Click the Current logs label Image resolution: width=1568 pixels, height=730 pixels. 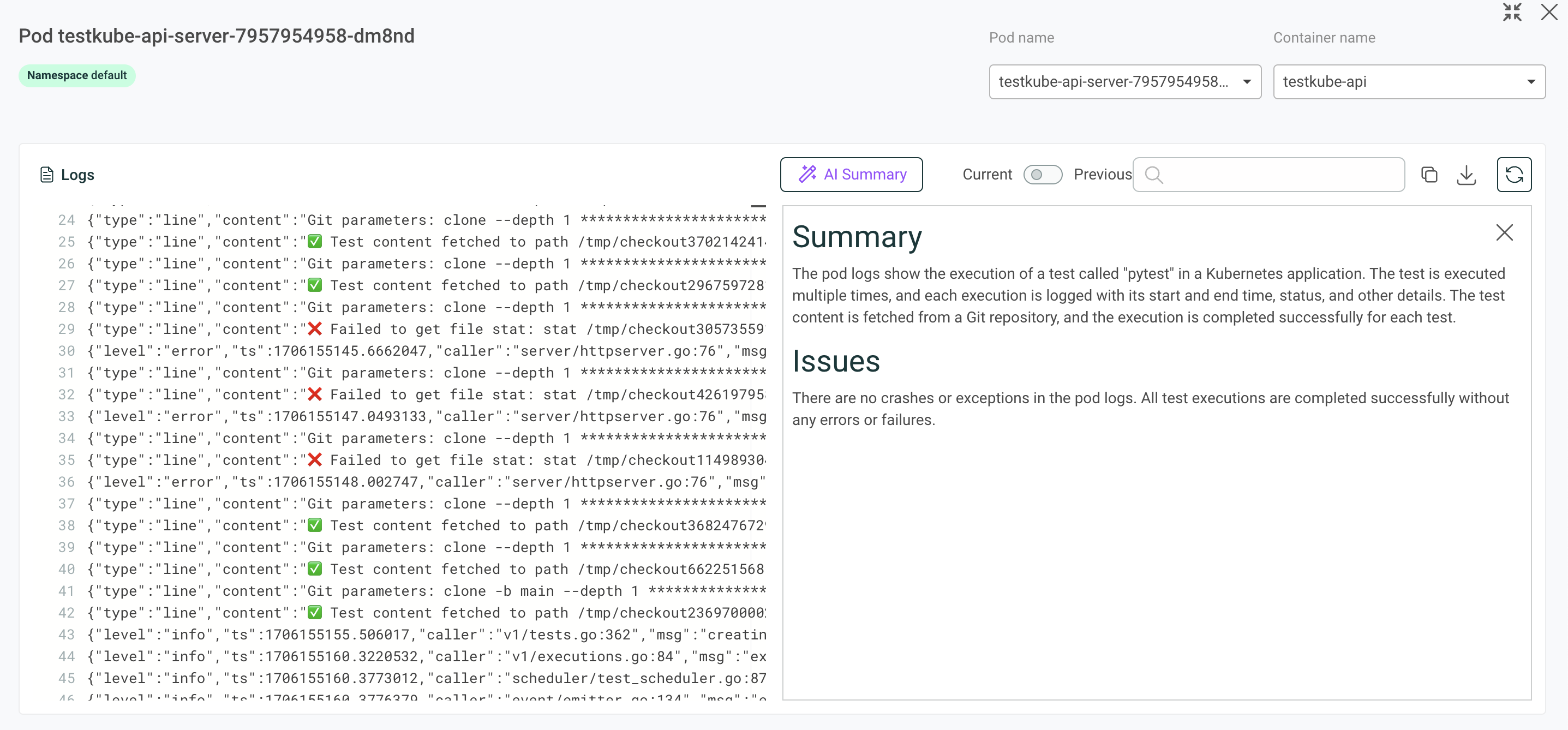987,175
